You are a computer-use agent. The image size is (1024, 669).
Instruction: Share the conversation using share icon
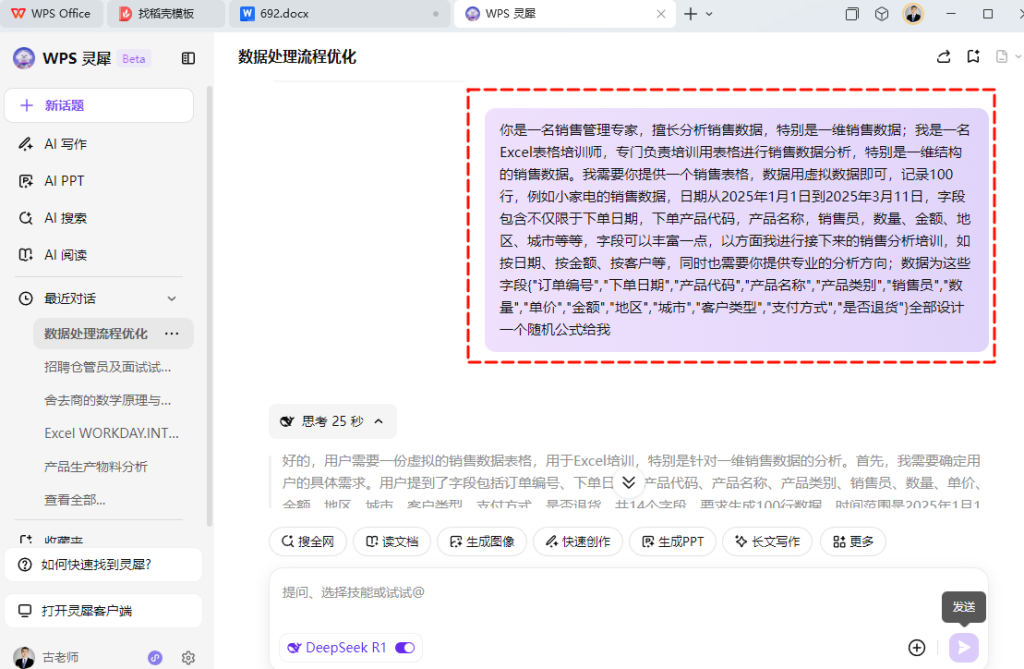[943, 57]
